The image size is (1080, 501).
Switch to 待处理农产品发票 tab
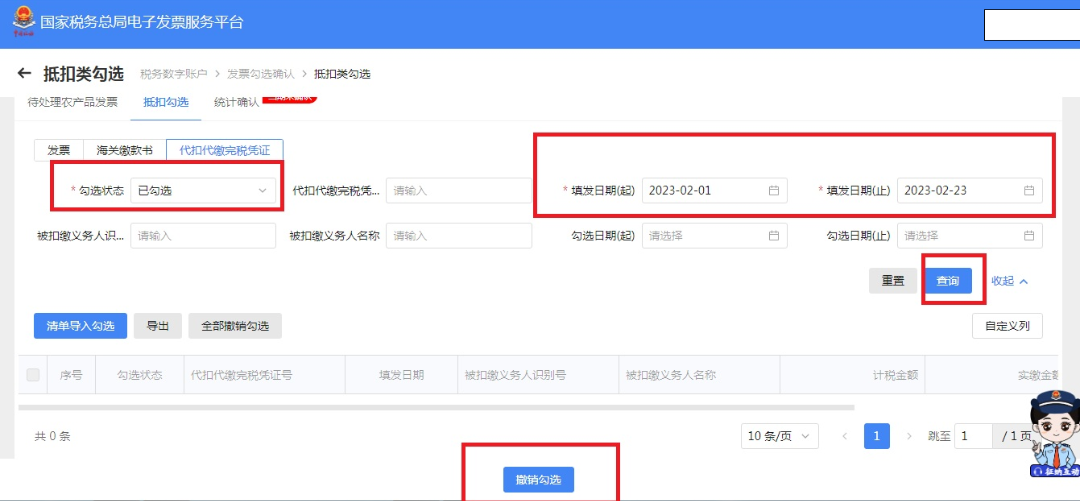72,102
